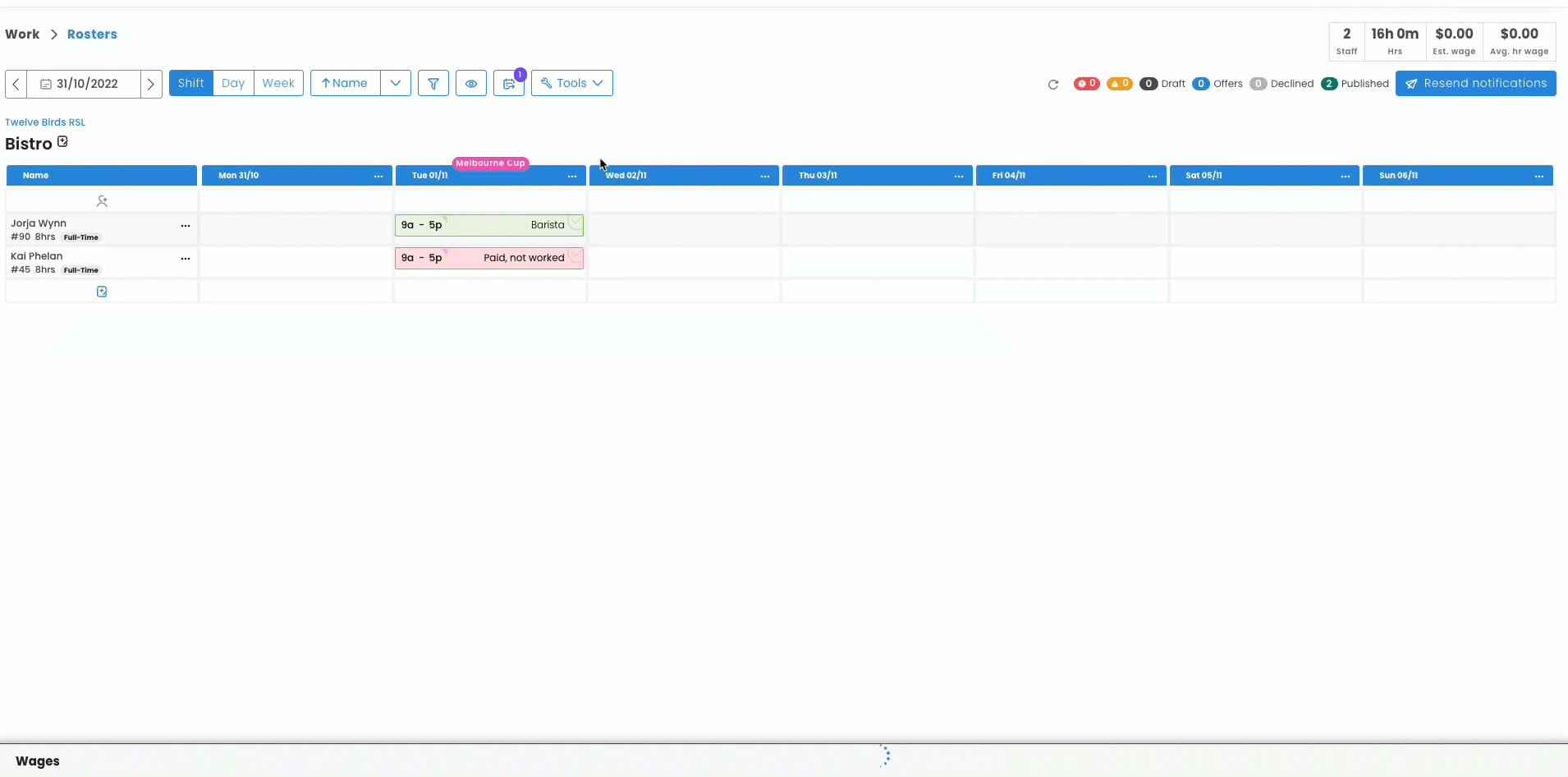
Task: Go to next date with right arrow
Action: click(151, 84)
